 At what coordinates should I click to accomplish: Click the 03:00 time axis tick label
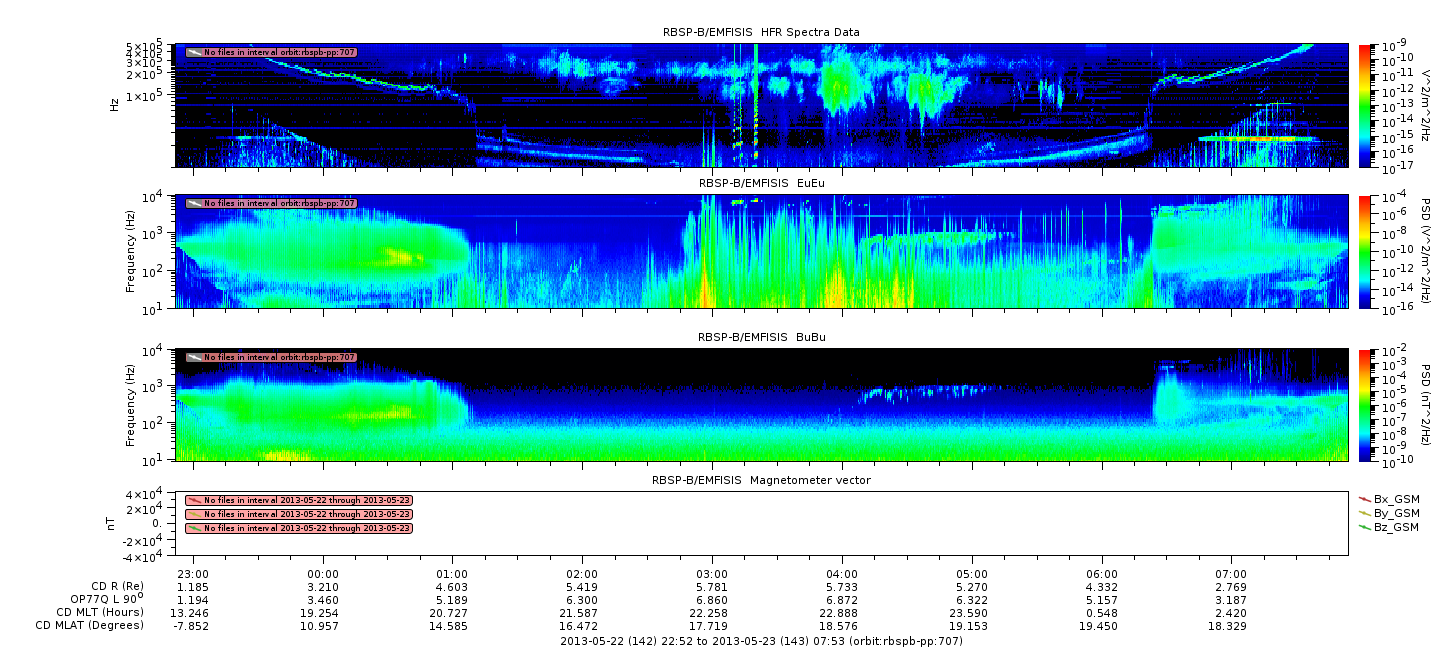click(712, 574)
